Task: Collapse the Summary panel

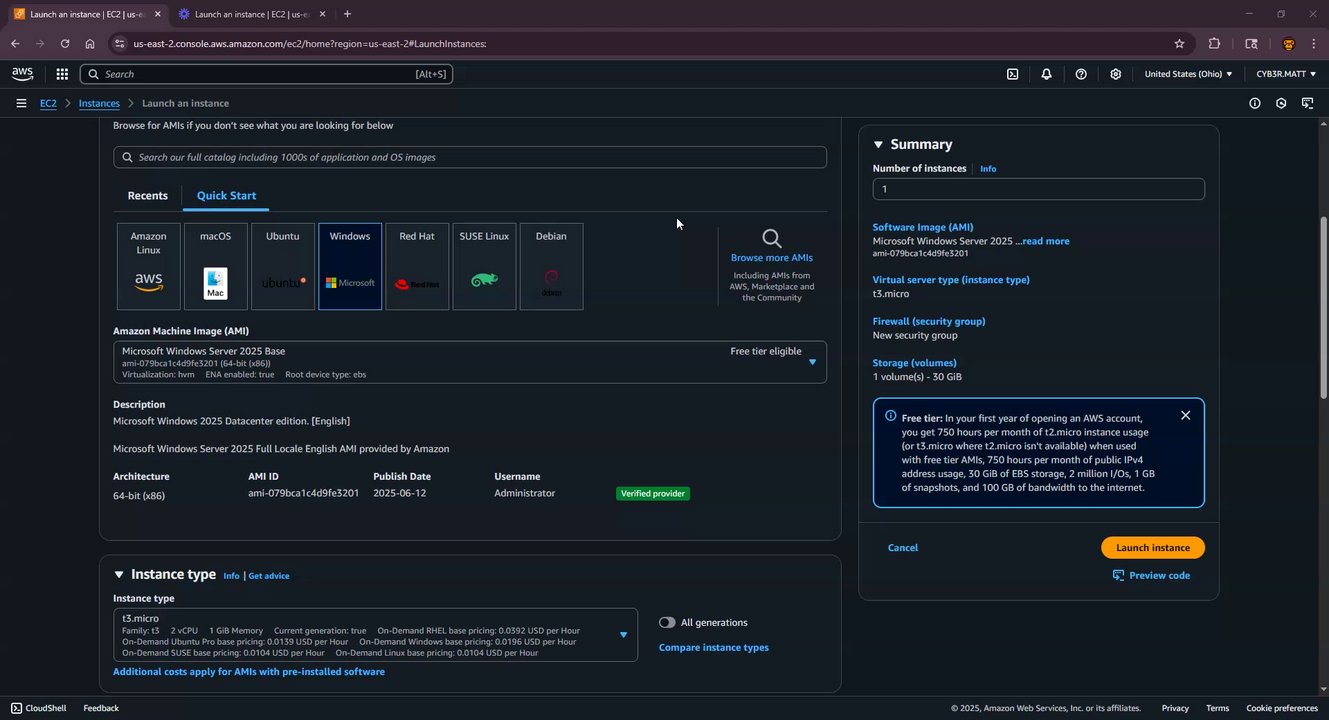Action: pyautogui.click(x=878, y=145)
